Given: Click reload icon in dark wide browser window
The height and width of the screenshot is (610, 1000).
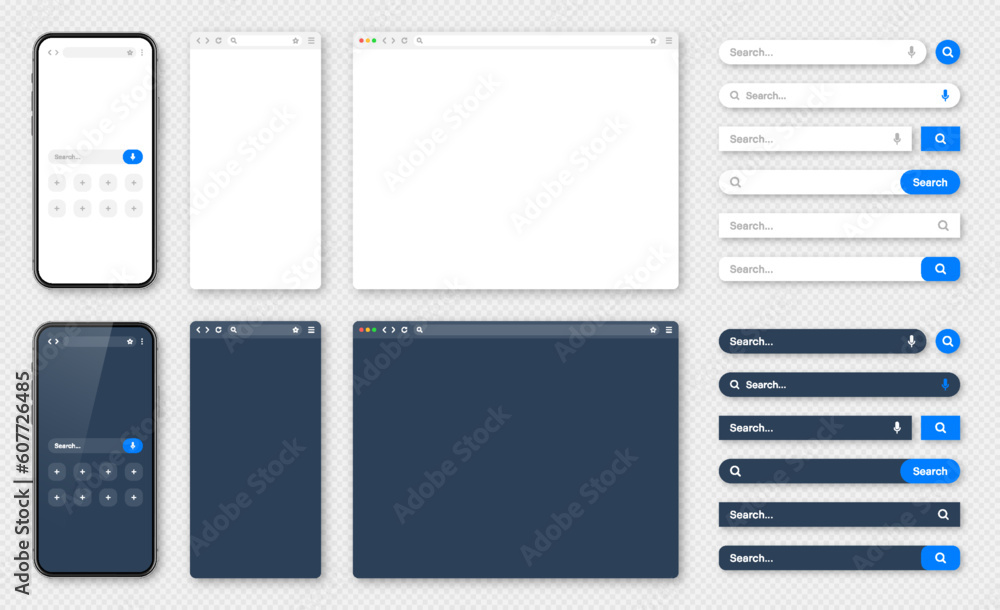Looking at the screenshot, I should tap(404, 330).
